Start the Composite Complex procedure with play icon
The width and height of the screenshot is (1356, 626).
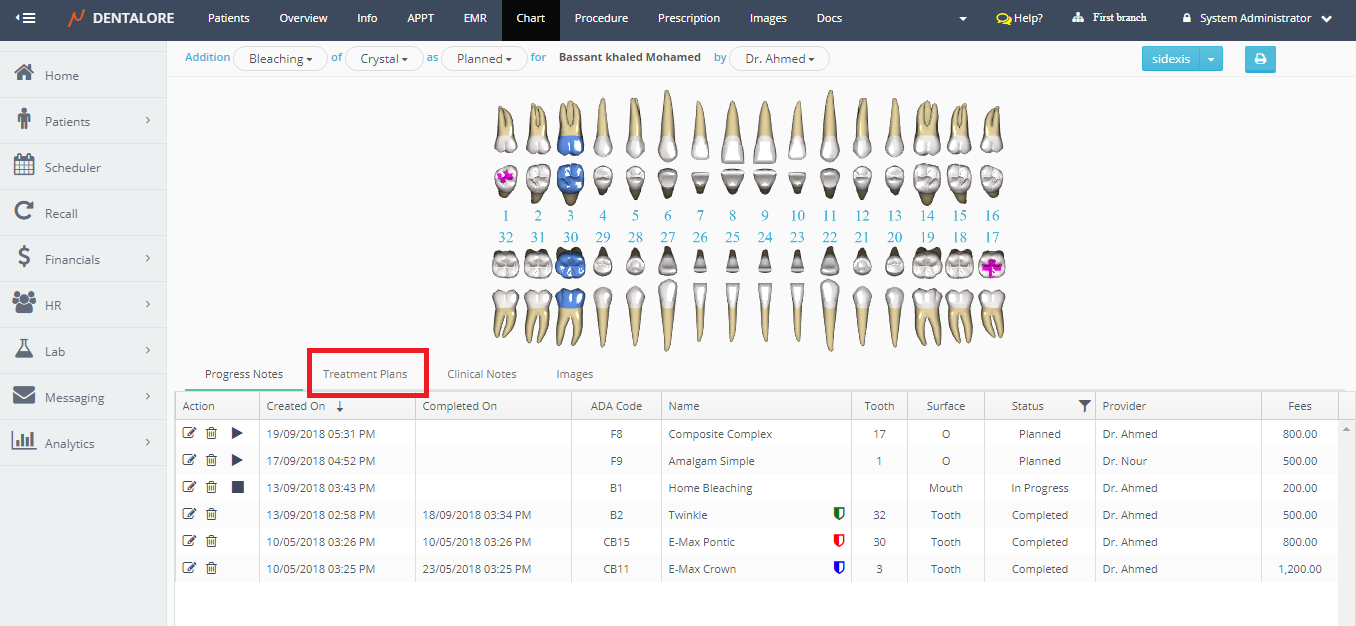237,433
